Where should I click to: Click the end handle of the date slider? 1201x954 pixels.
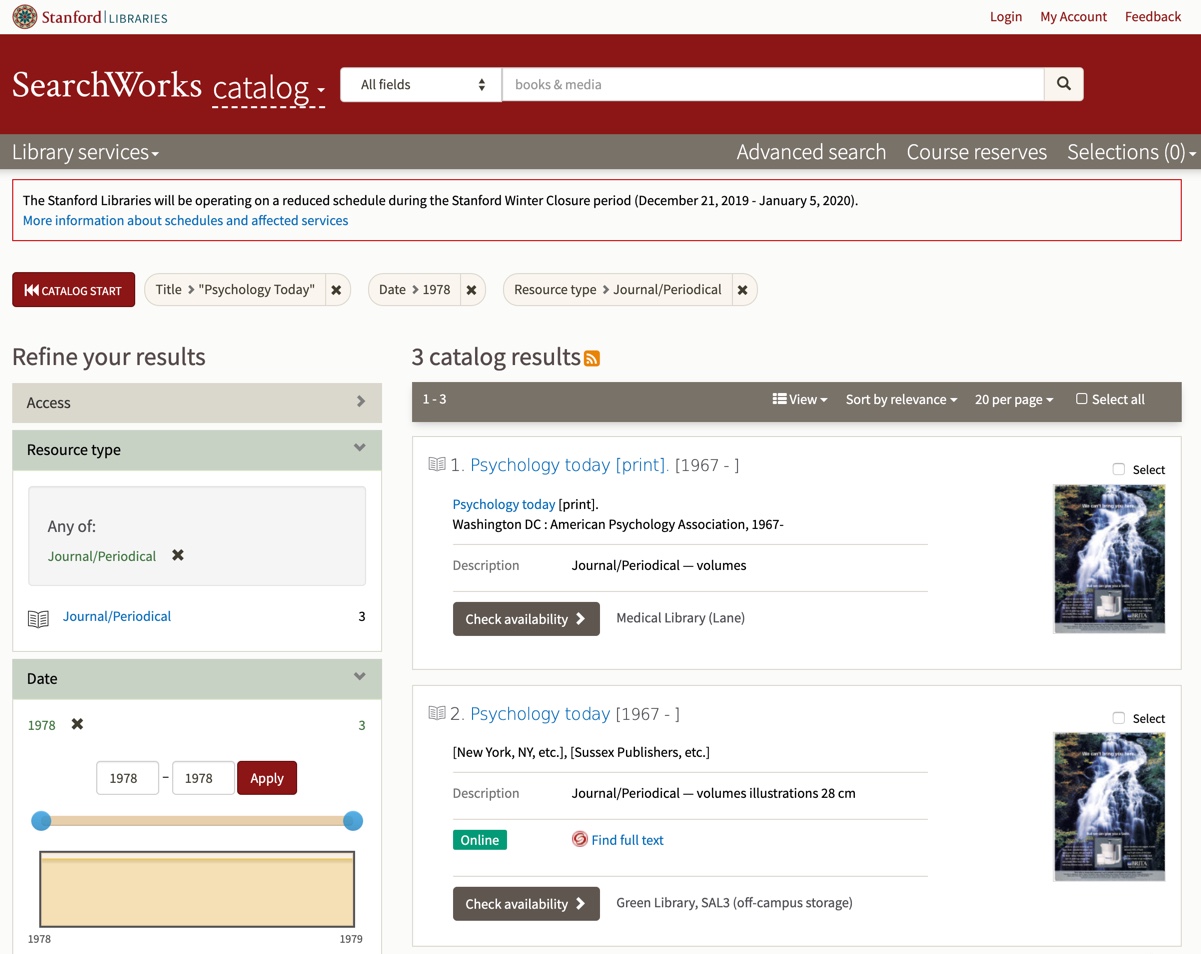point(353,821)
